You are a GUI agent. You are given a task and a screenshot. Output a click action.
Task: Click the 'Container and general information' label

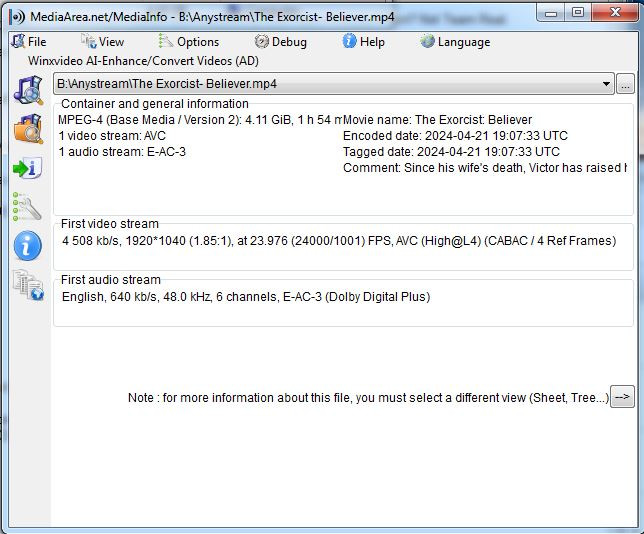point(155,104)
